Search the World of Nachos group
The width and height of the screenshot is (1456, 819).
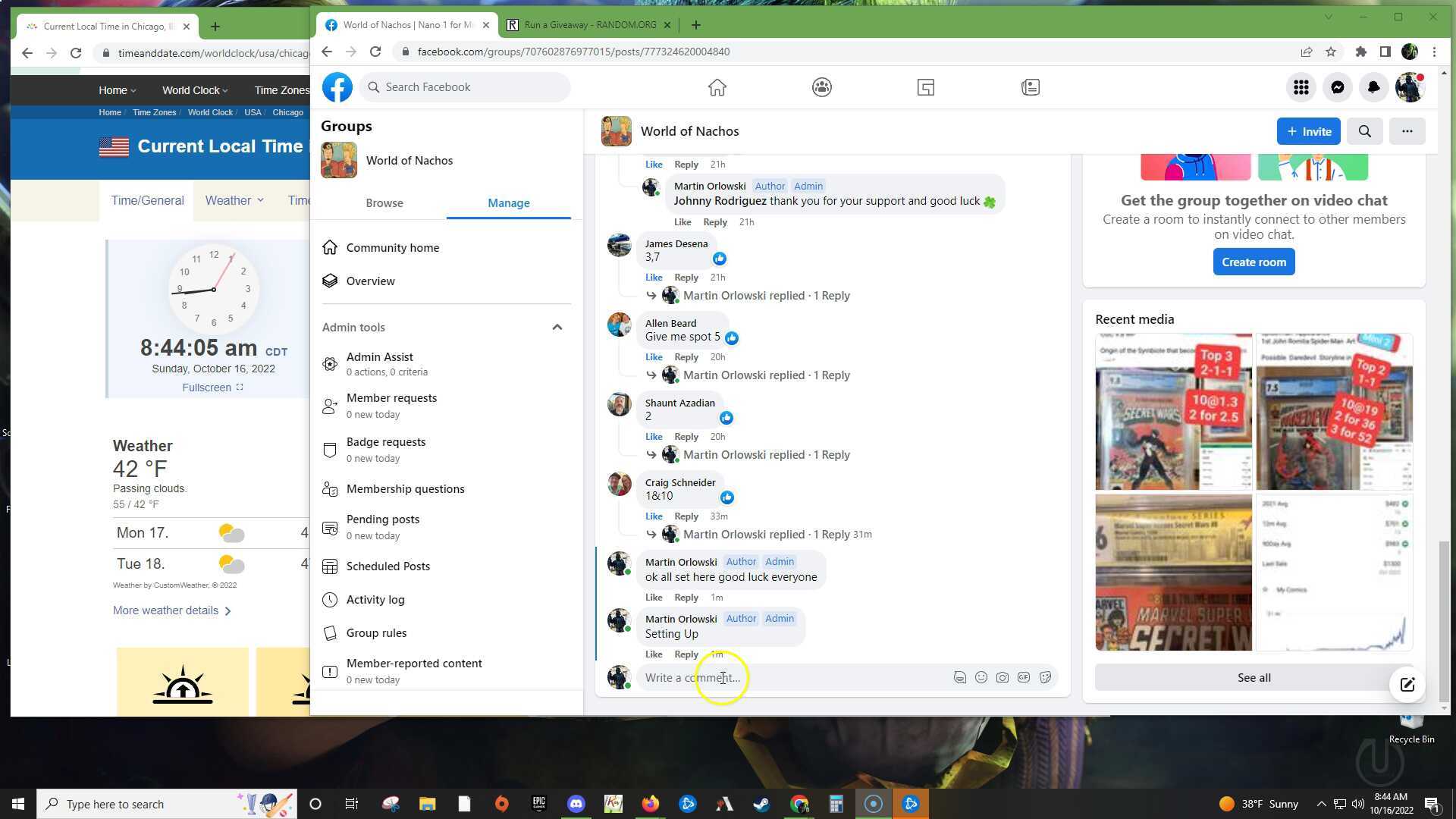[x=1364, y=131]
